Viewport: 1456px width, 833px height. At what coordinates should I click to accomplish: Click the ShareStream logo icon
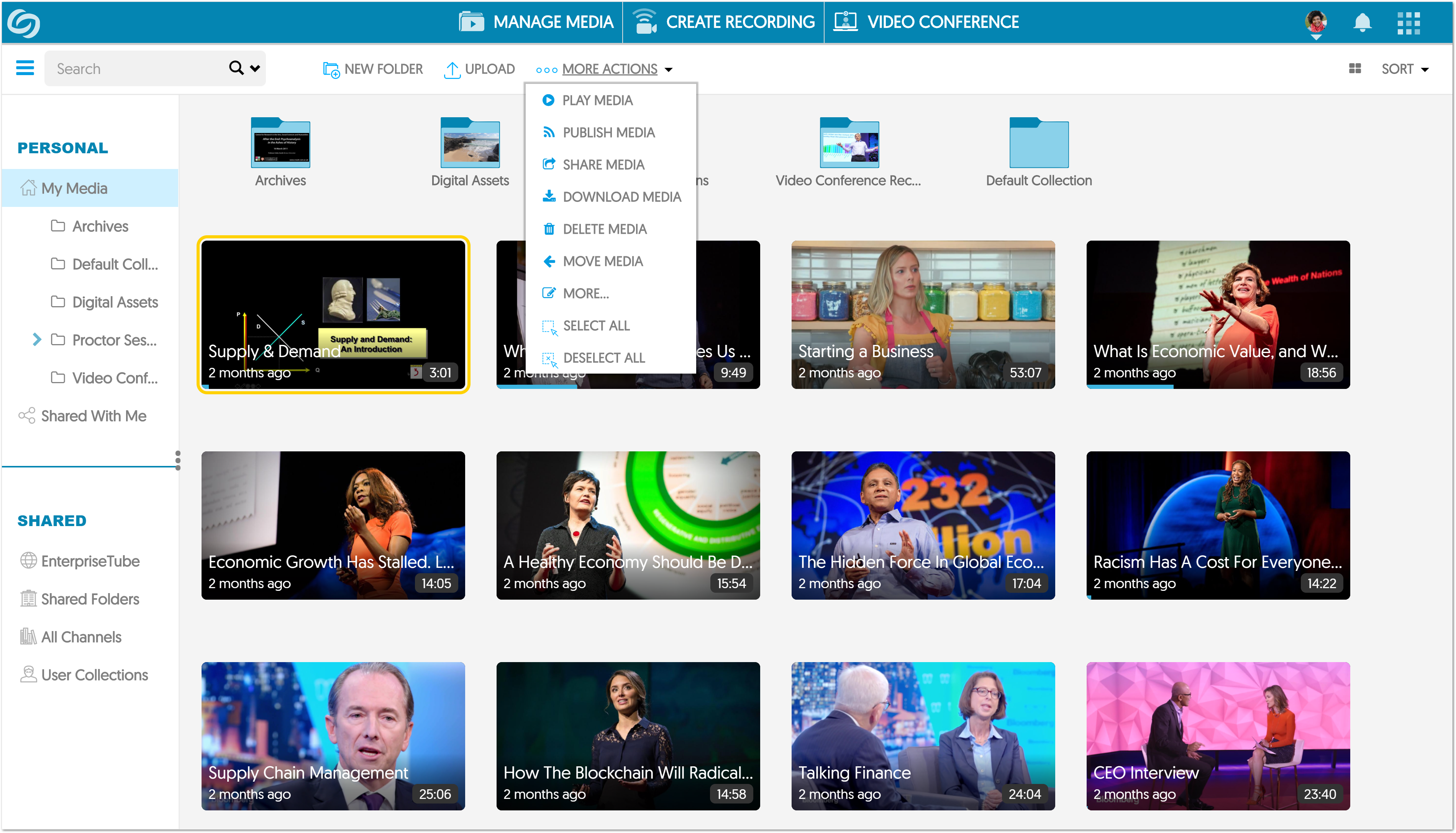click(23, 23)
